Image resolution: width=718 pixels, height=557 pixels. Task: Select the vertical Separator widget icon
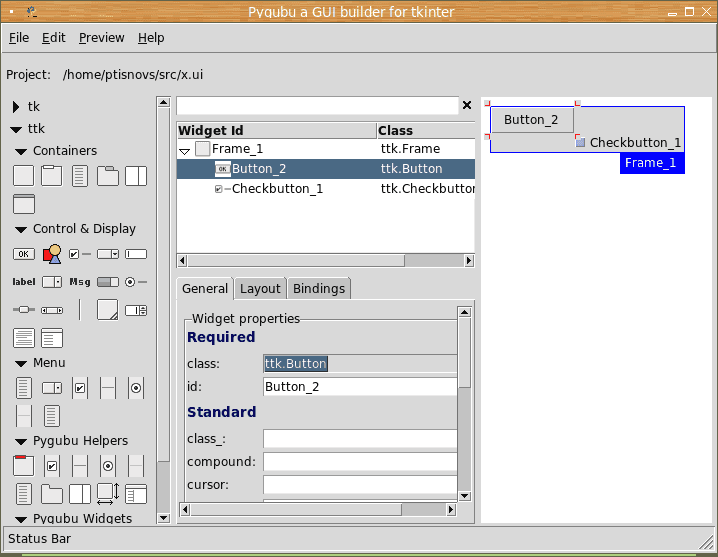[80, 310]
